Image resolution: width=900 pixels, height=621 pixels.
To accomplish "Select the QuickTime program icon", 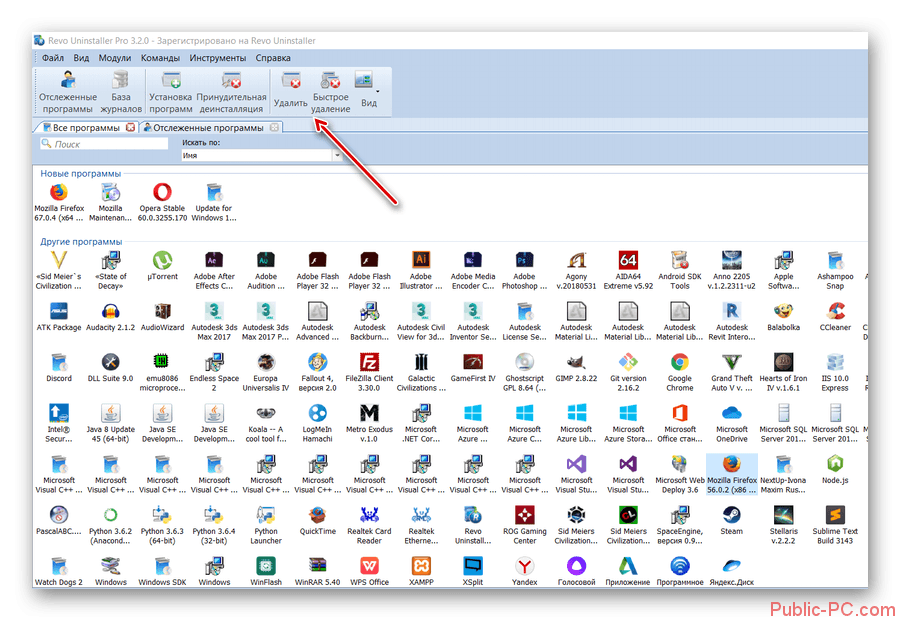I will click(317, 521).
